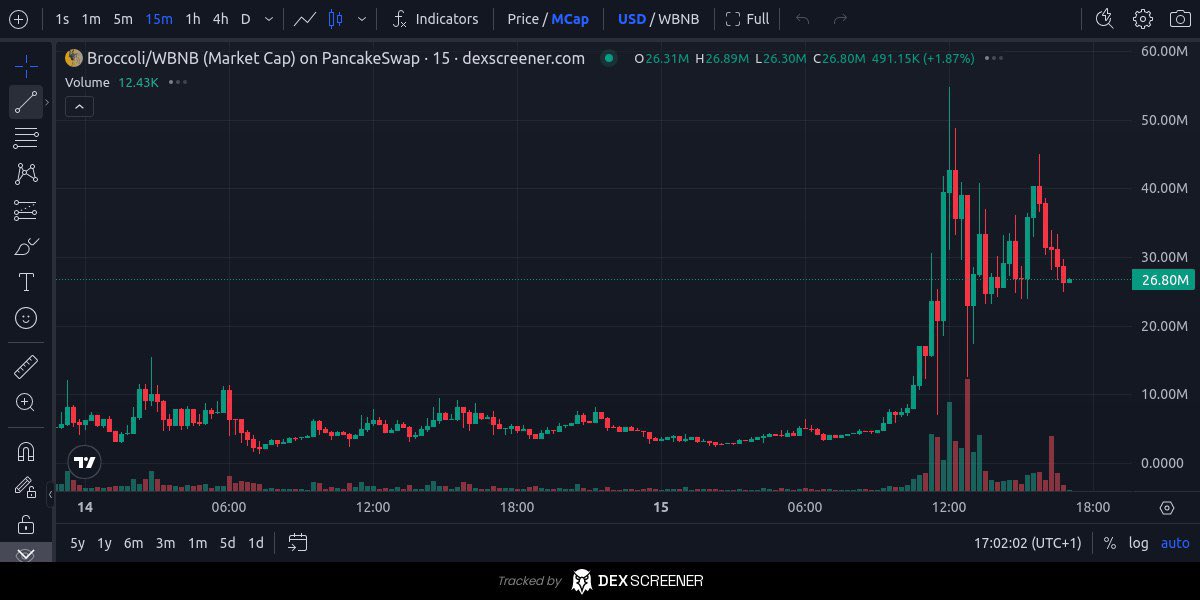Viewport: 1200px width, 600px height.
Task: Open the timezone menu at 17:02:02 (UTC+1)
Action: tap(1028, 543)
